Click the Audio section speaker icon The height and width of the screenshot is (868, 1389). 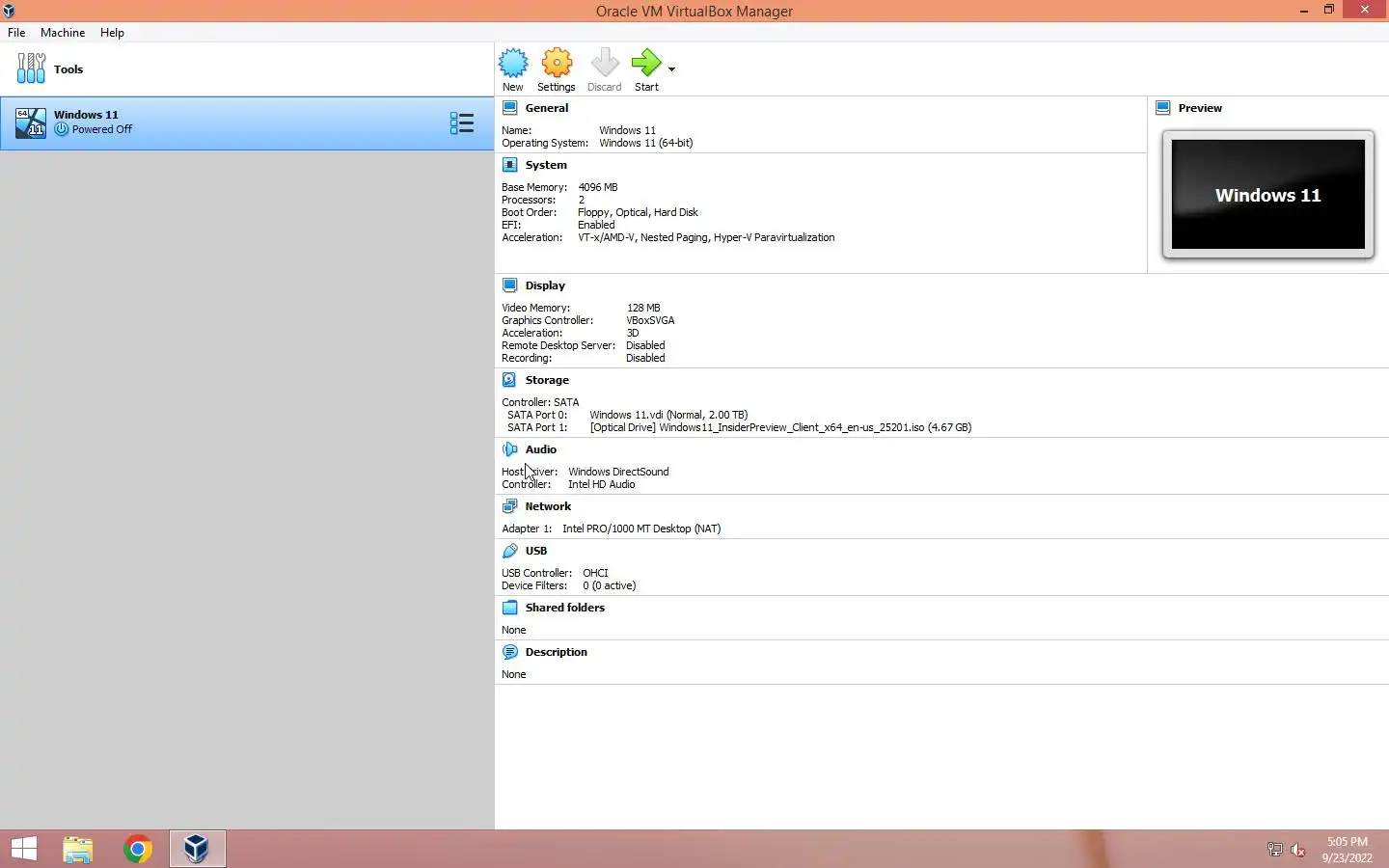[x=510, y=449]
